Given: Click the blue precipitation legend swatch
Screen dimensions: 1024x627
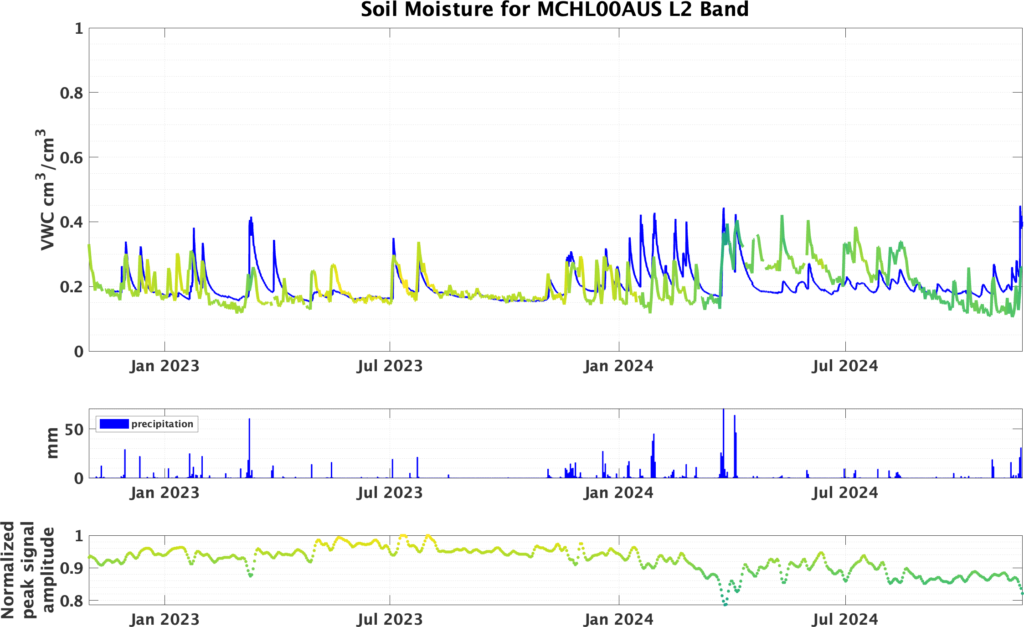Looking at the screenshot, I should point(114,424).
